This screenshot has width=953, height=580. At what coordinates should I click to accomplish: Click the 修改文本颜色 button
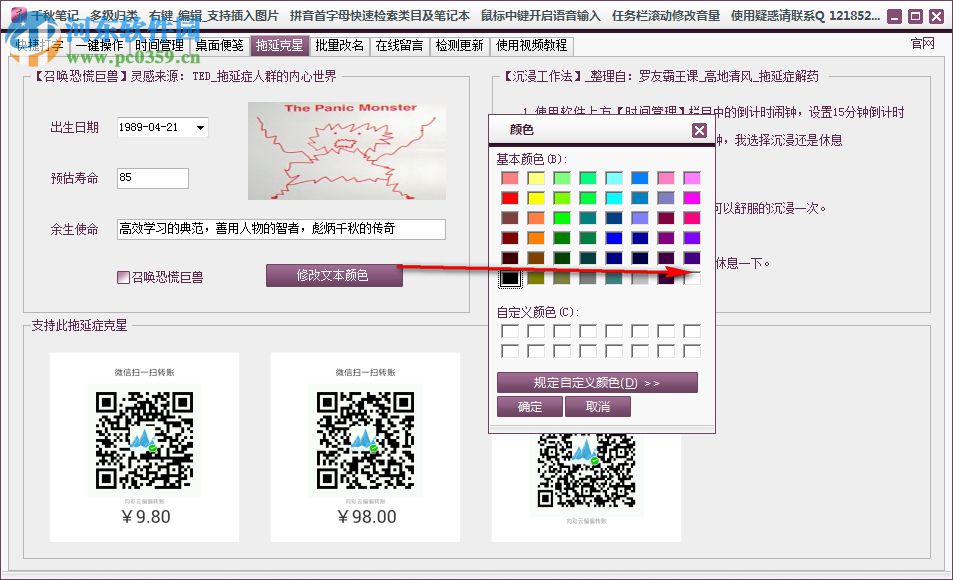coord(334,275)
